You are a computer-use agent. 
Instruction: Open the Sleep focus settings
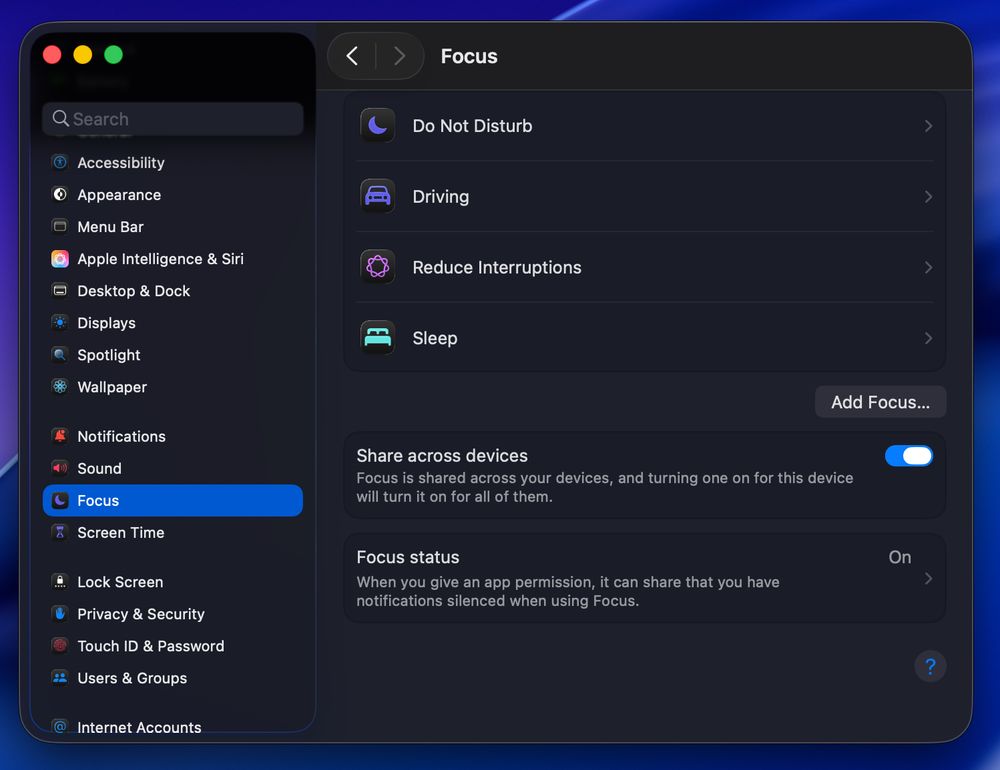(x=644, y=338)
